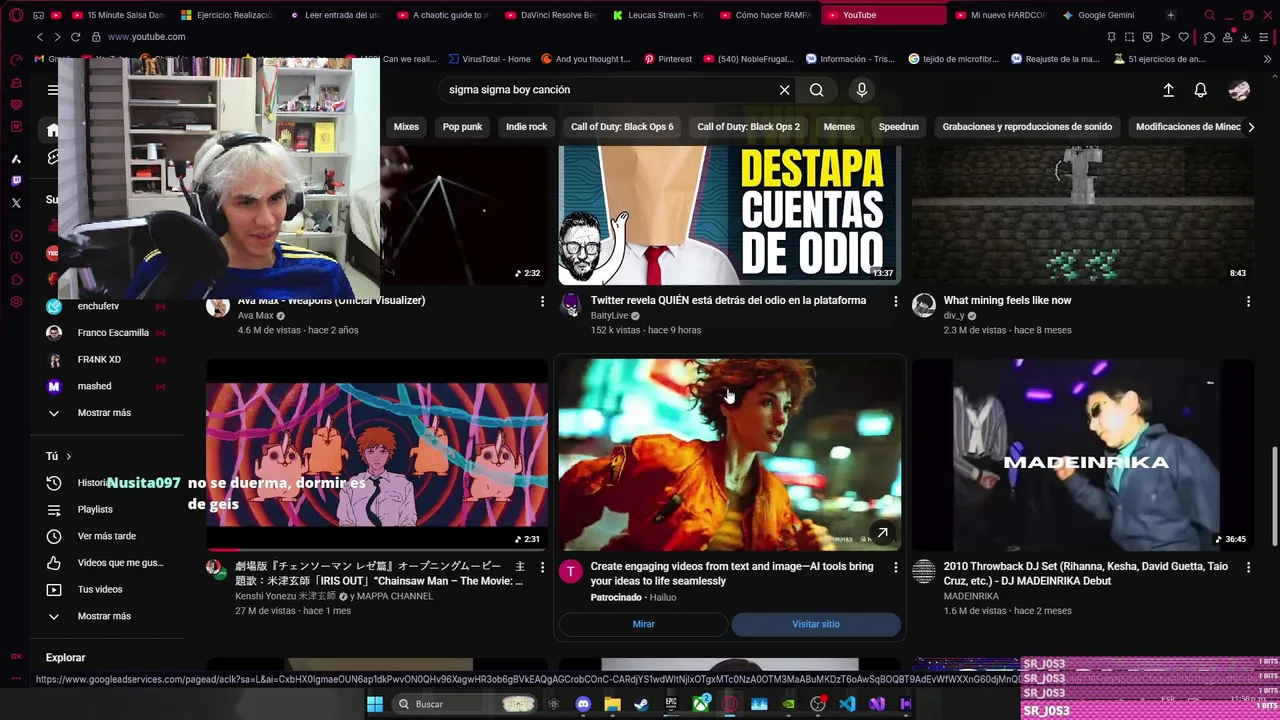Open Xbox app from the taskbar
1280x720 pixels.
pos(701,704)
